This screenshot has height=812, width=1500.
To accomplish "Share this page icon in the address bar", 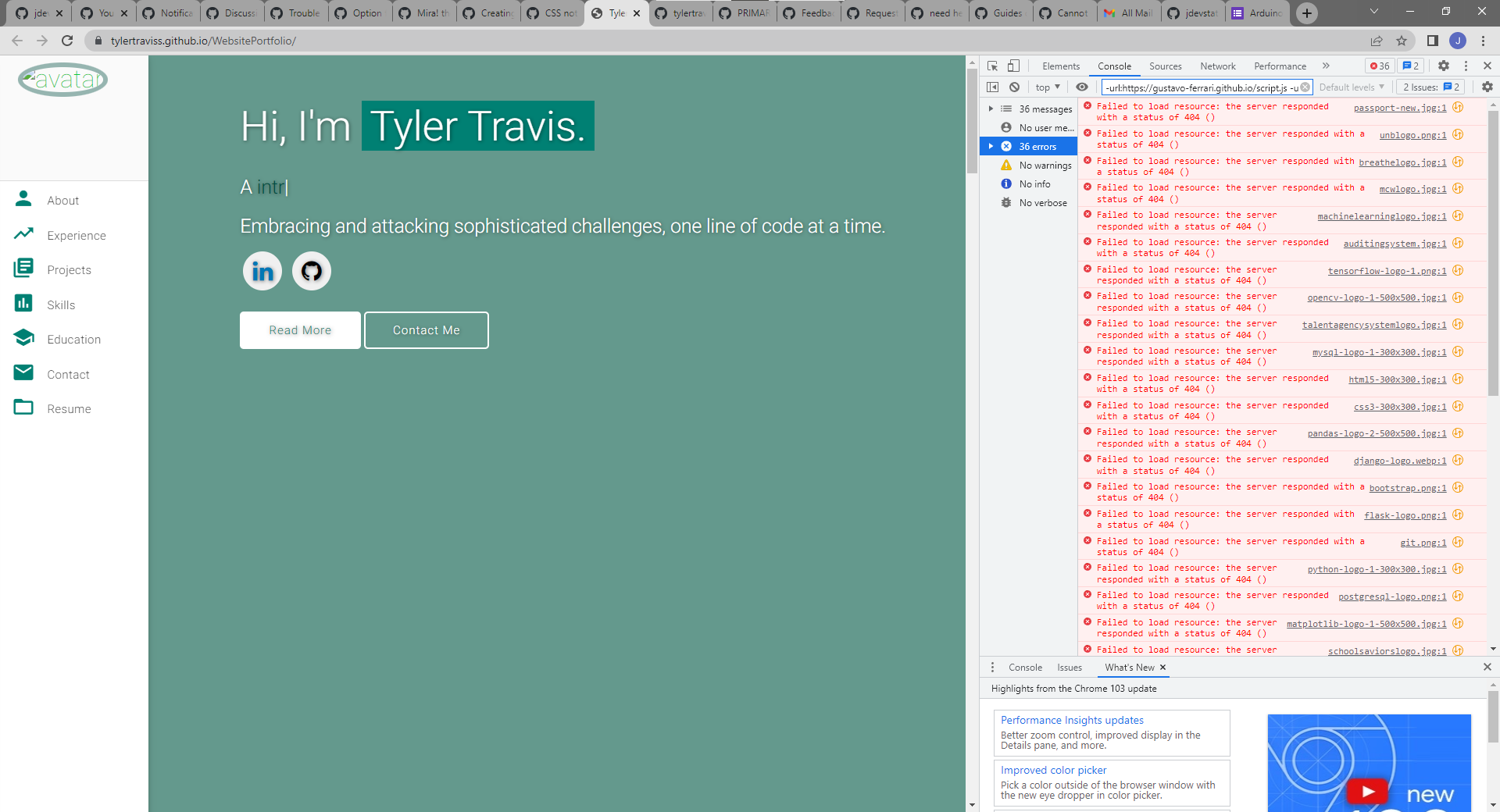I will tap(1377, 41).
